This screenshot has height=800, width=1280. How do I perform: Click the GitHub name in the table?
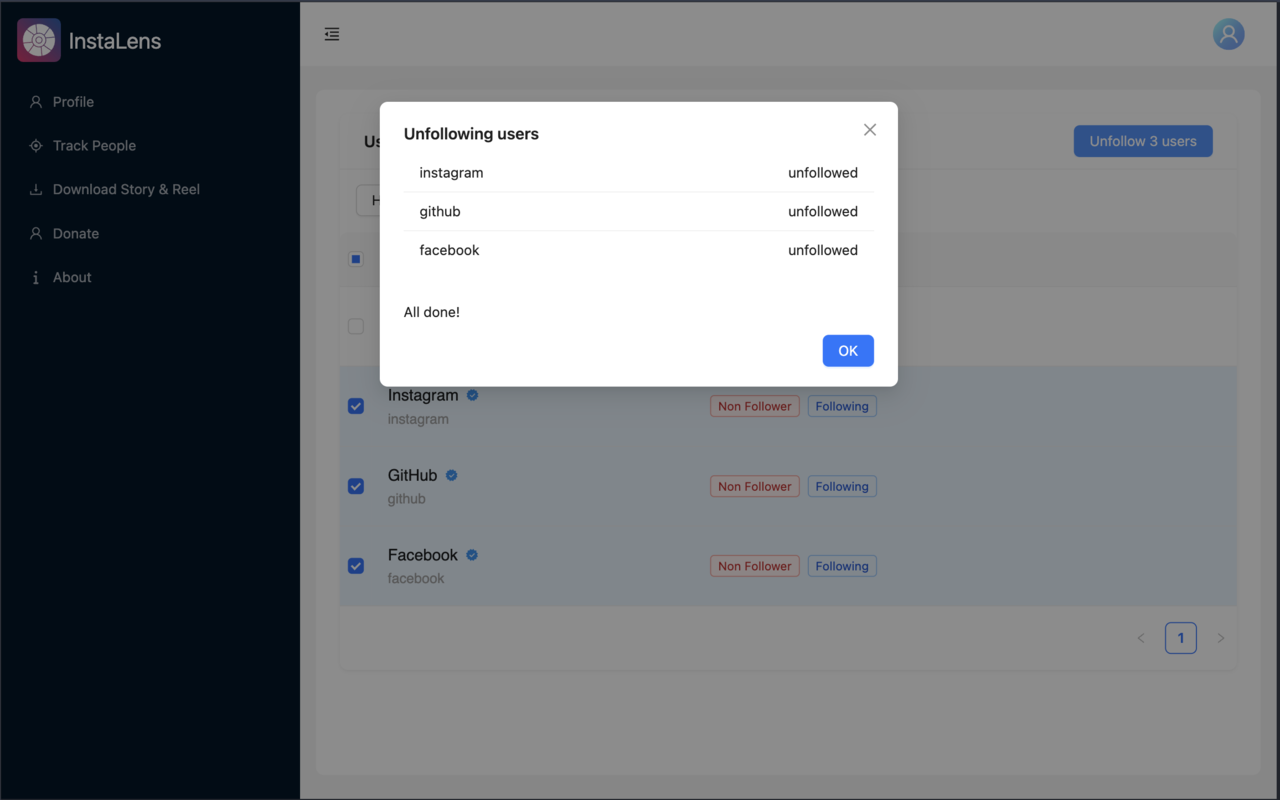point(412,475)
